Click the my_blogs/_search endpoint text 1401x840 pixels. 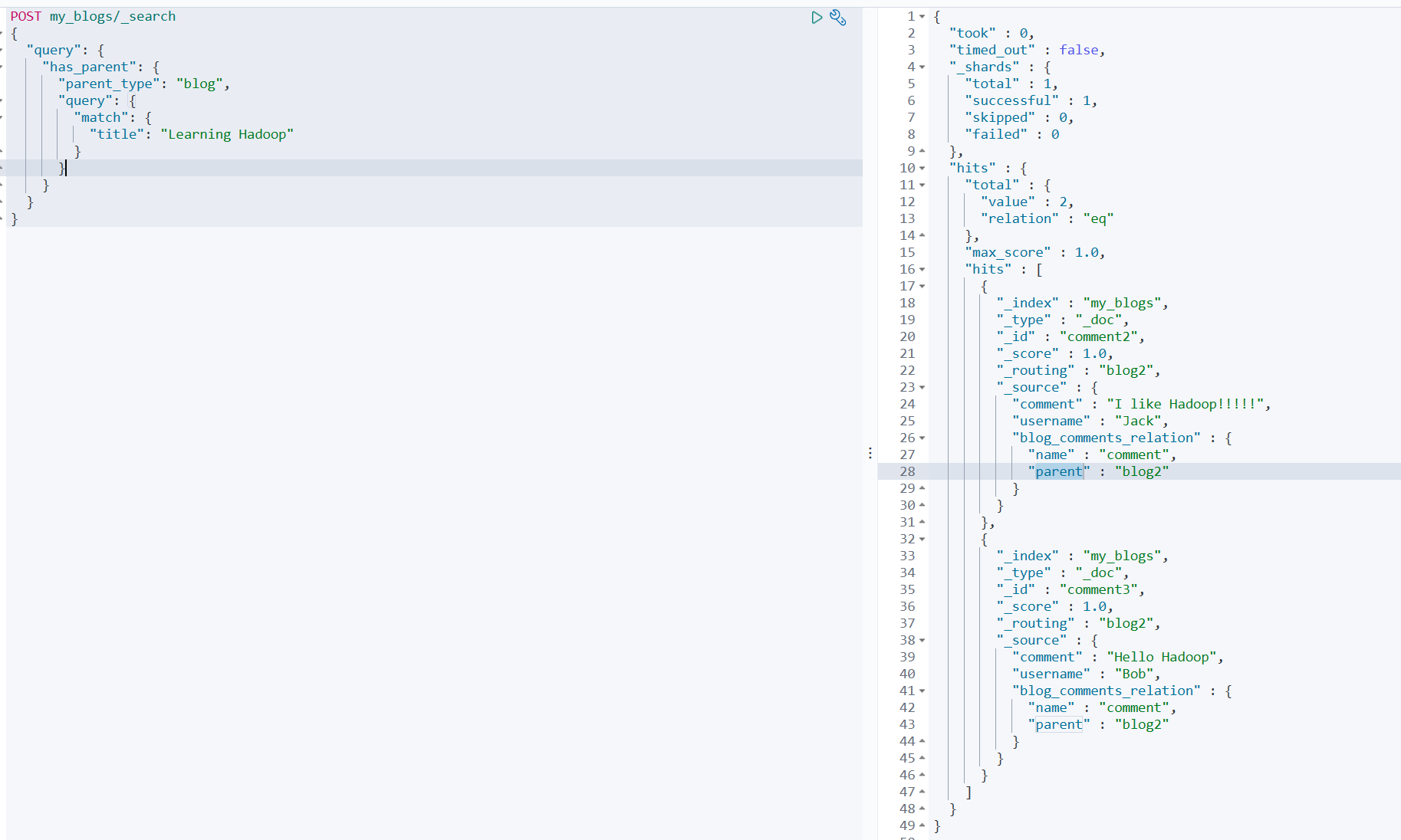tap(113, 16)
